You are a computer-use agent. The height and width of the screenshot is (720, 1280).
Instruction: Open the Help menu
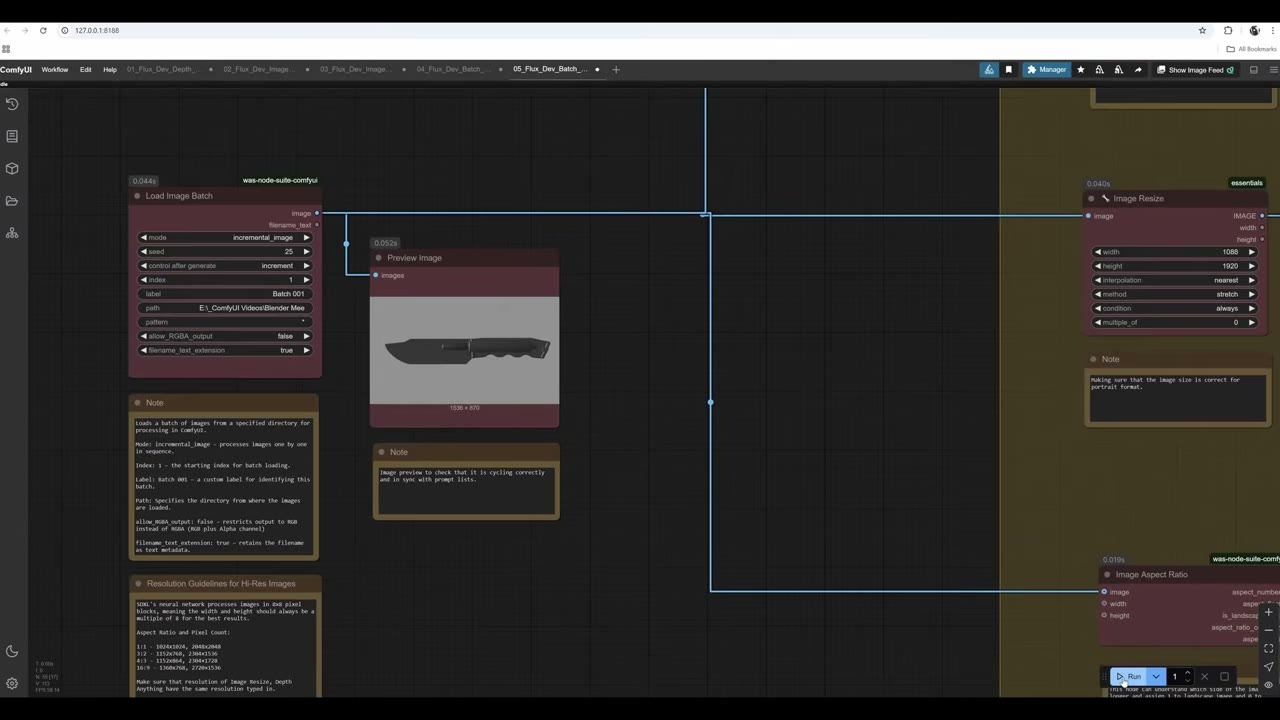(x=110, y=70)
